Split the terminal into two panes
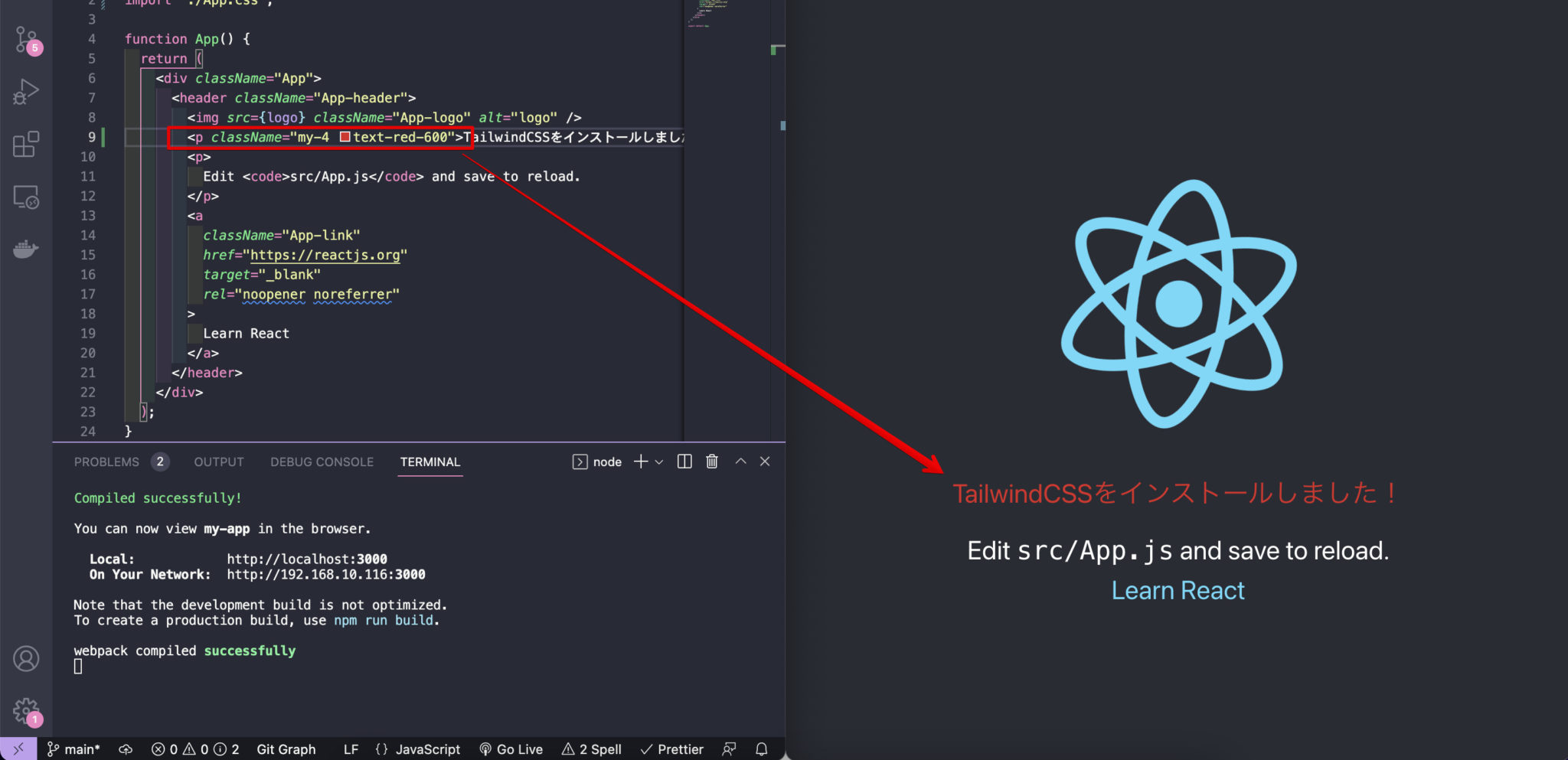 pyautogui.click(x=683, y=462)
